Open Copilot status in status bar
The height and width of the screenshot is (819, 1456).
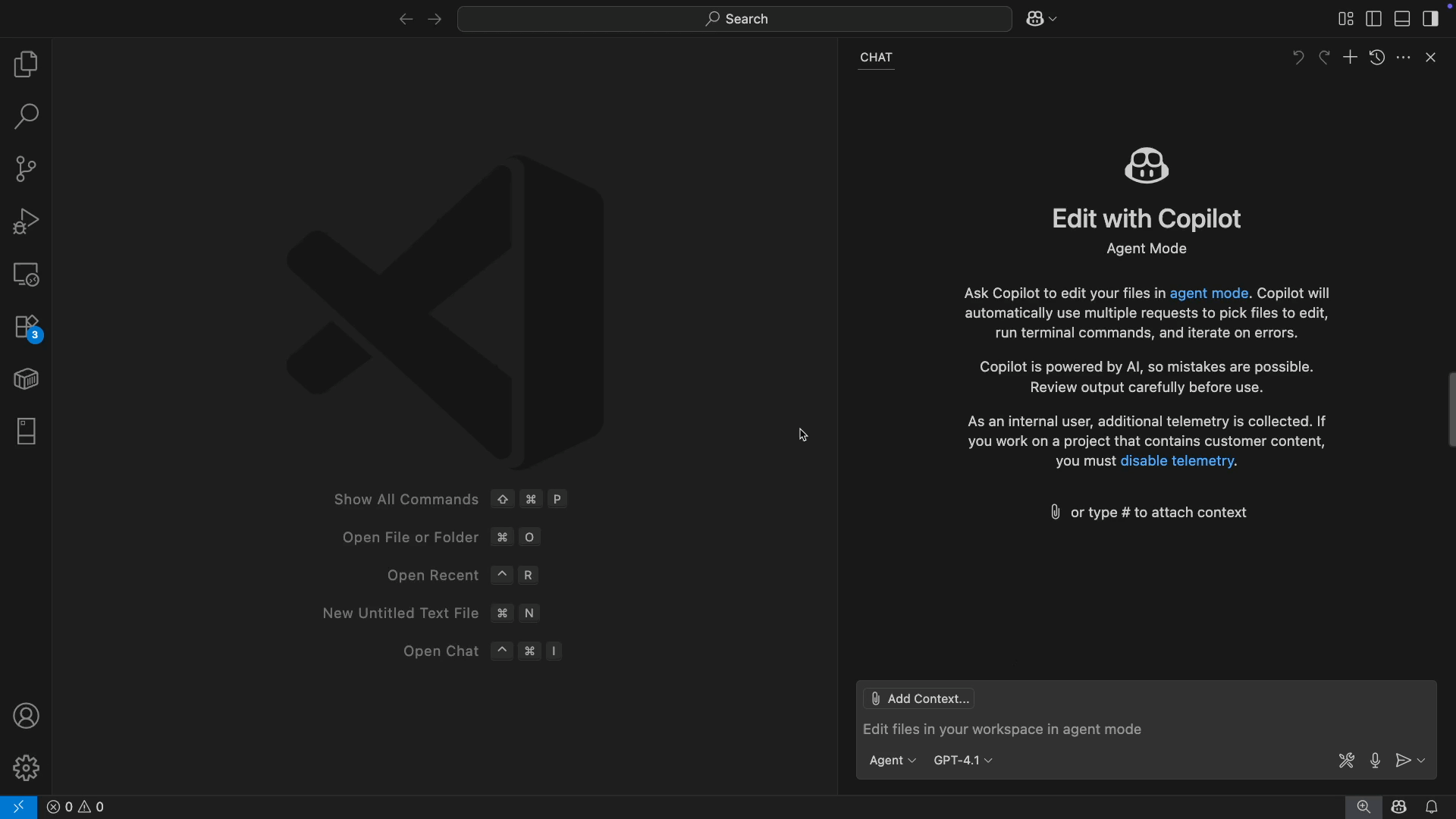point(1399,807)
